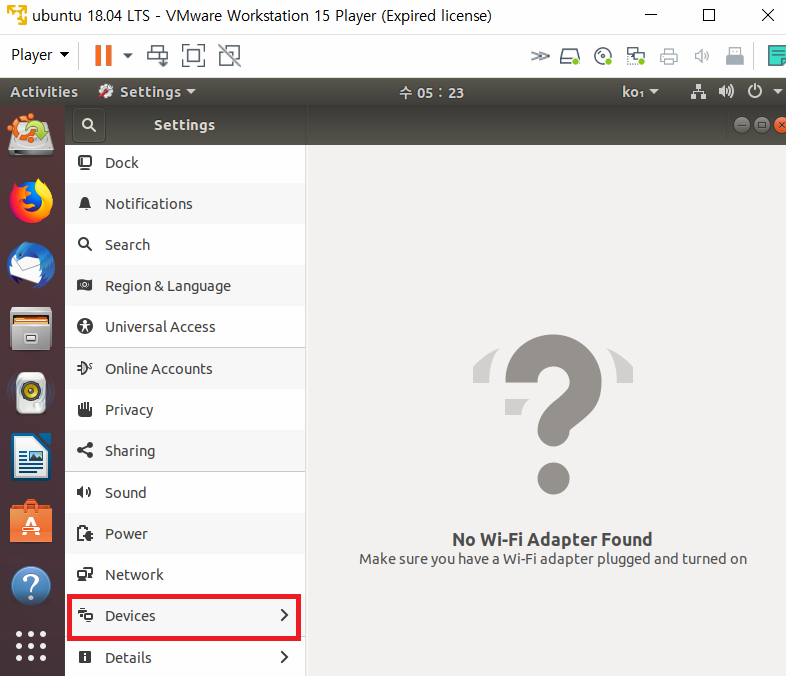
Task: Open the Activities overview
Action: click(44, 92)
